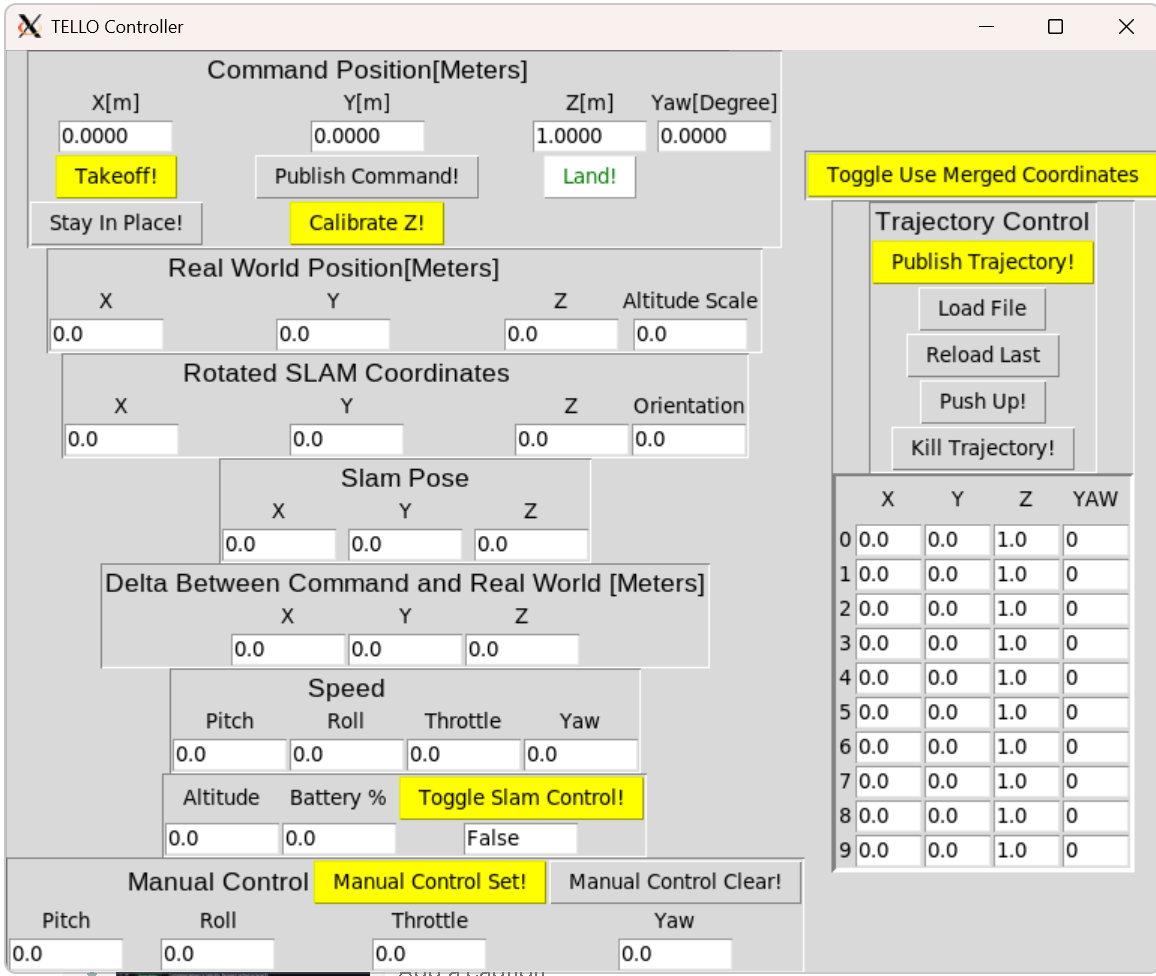The height and width of the screenshot is (976, 1156).
Task: Click trajectory row 8 Z field
Action: click(1026, 816)
